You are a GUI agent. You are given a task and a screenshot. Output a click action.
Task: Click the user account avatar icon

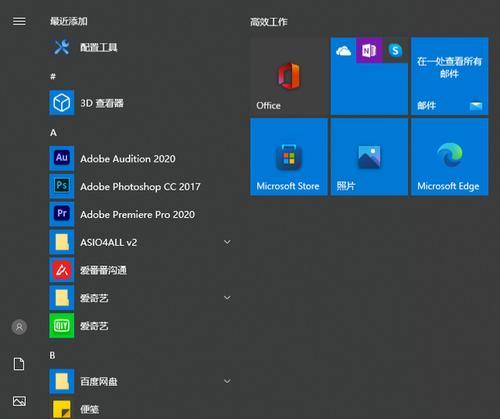point(19,327)
